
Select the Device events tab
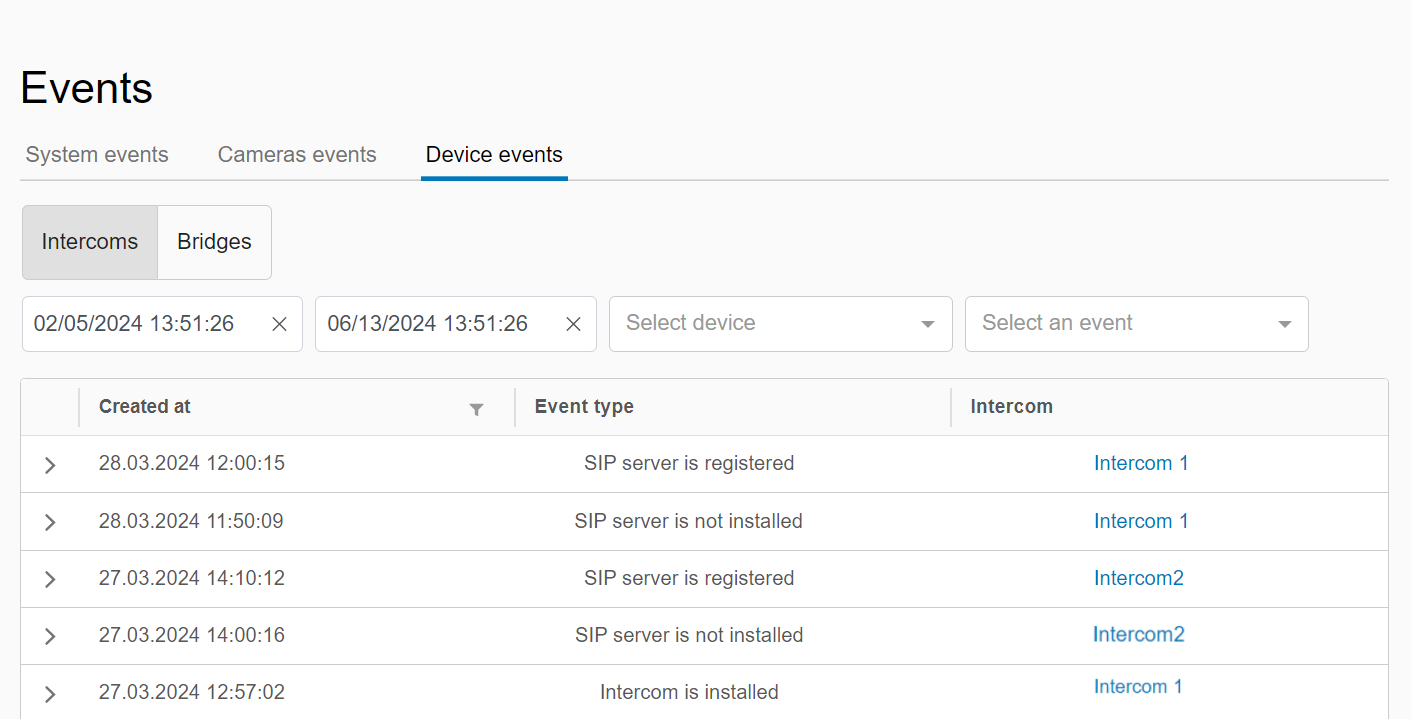(x=494, y=155)
